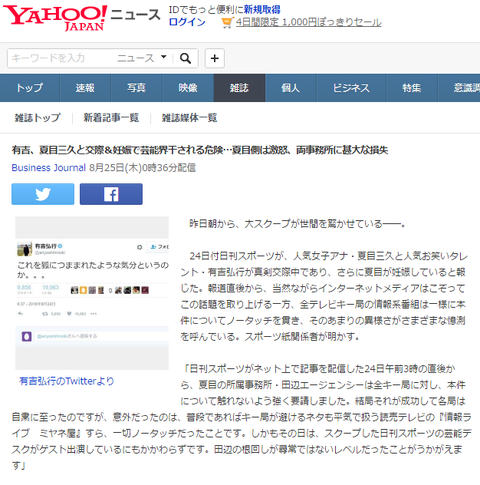Open the ニュース search category dropdown
Viewport: 480px width, 485px height.
(142, 58)
